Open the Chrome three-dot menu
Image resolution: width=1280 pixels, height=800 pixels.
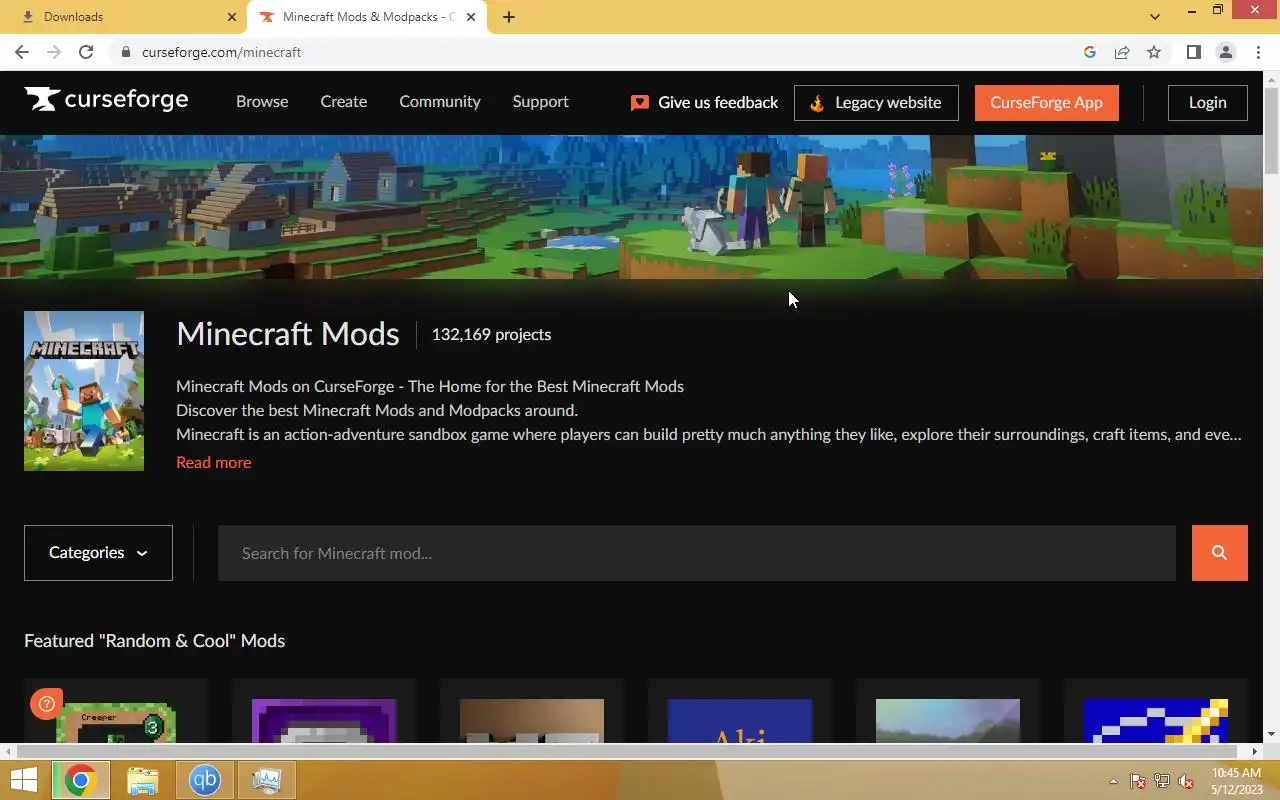click(1258, 52)
